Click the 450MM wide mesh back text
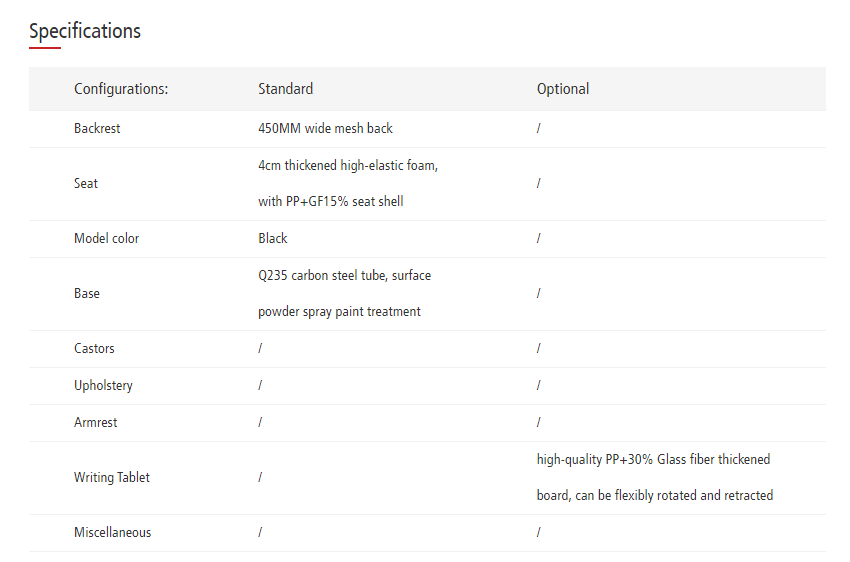This screenshot has height=562, width=850. 325,129
